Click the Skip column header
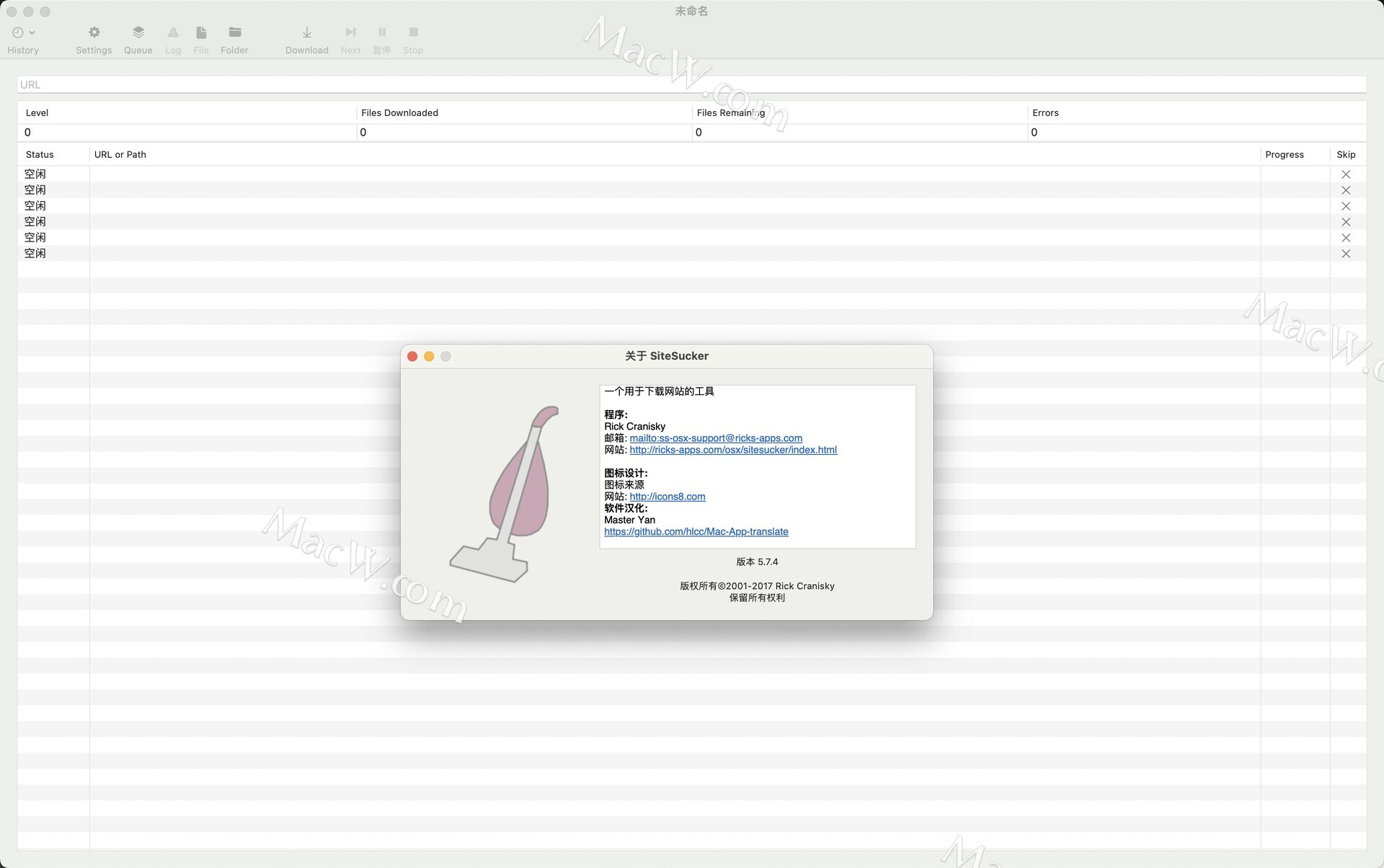Image resolution: width=1384 pixels, height=868 pixels. pos(1345,154)
